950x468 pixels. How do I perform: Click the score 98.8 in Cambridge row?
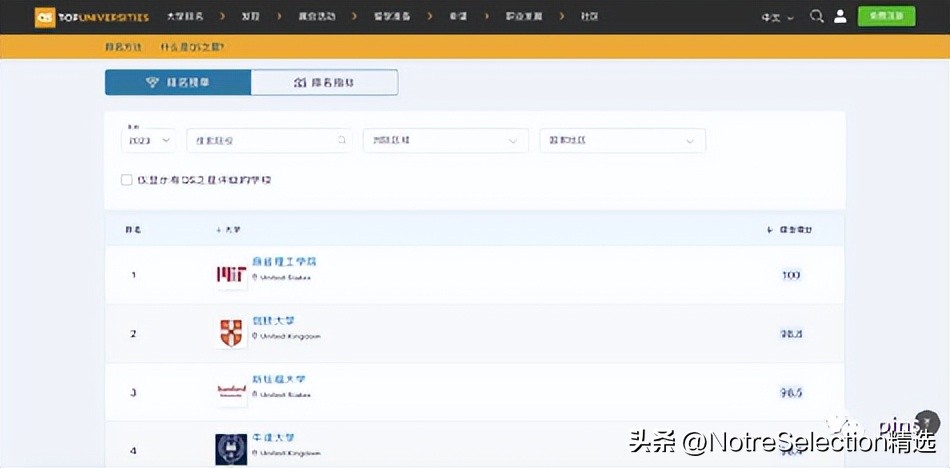pyautogui.click(x=791, y=334)
